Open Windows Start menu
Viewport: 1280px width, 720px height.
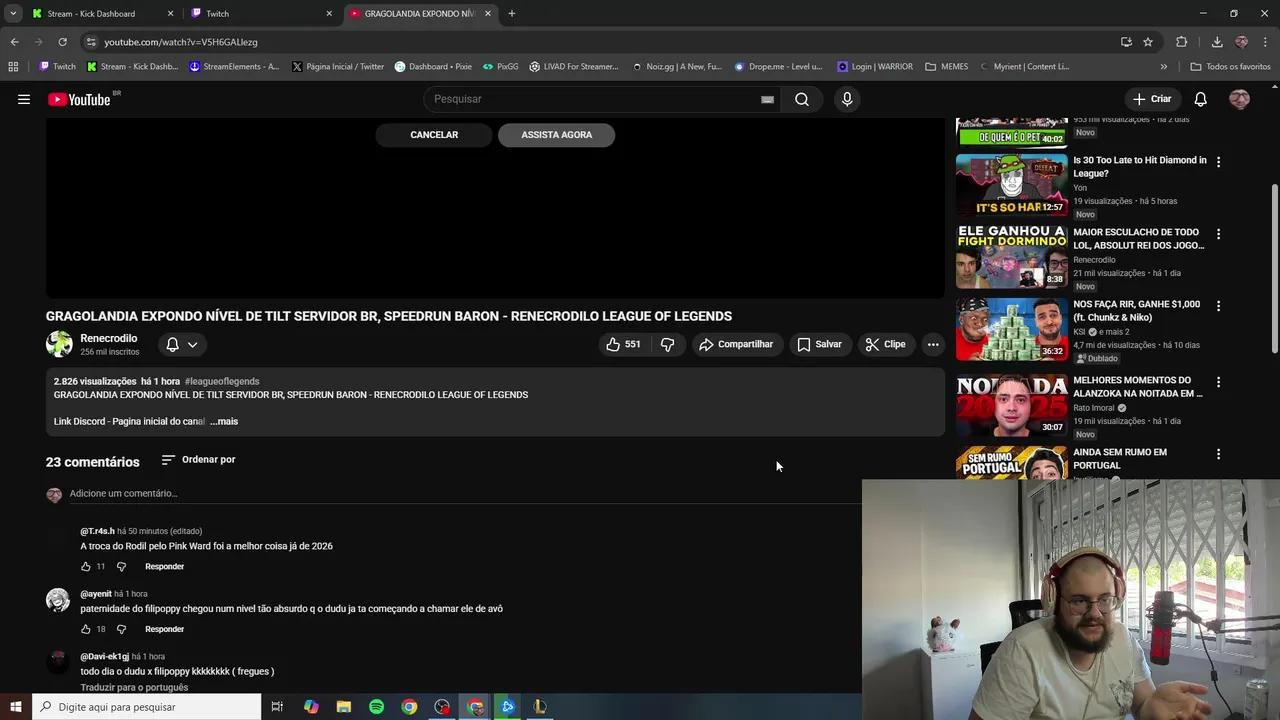tap(15, 707)
